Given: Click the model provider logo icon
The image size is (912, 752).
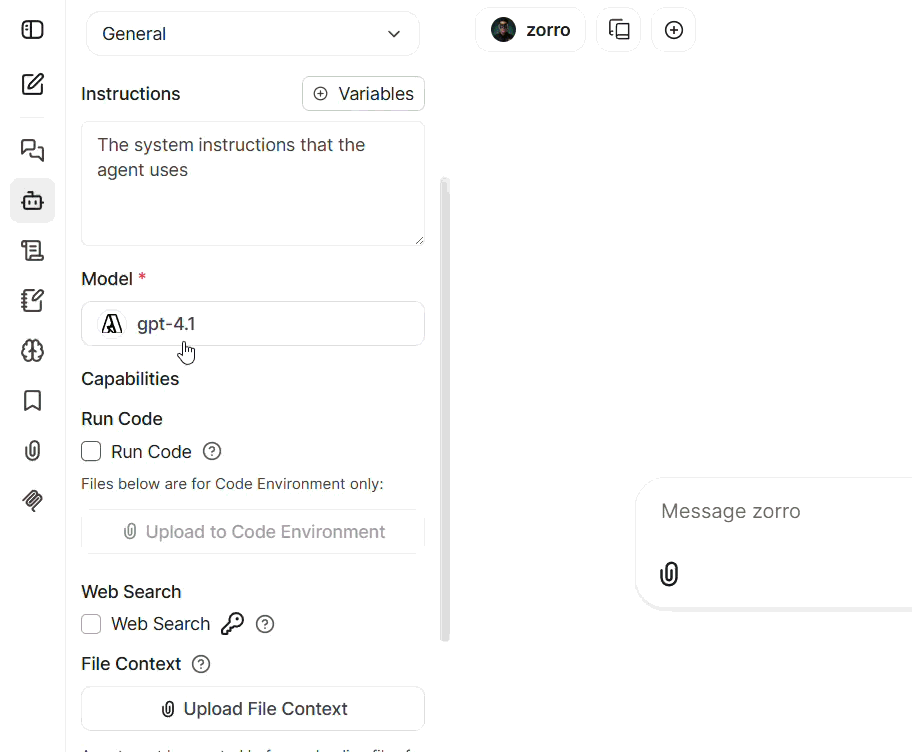Looking at the screenshot, I should point(112,324).
